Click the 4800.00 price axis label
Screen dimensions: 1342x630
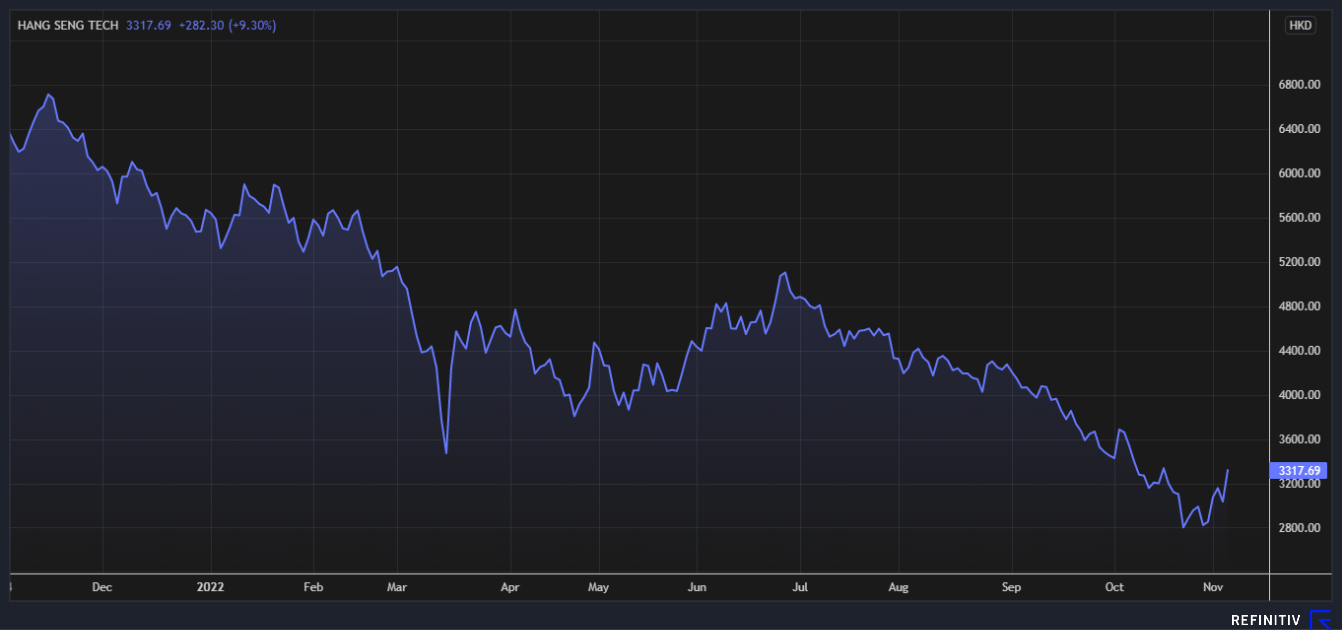(x=1300, y=306)
